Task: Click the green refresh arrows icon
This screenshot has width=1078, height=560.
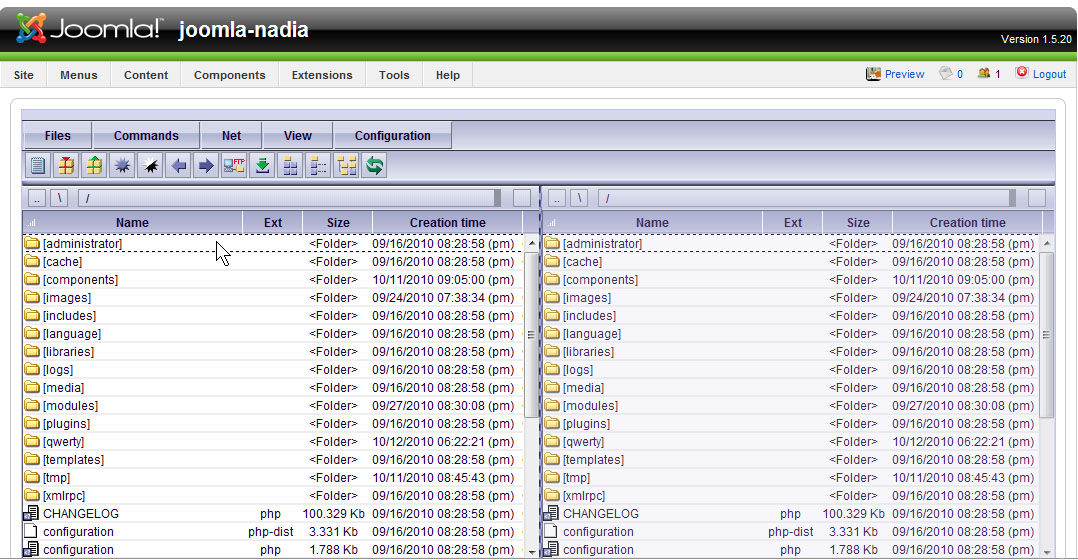Action: (375, 166)
